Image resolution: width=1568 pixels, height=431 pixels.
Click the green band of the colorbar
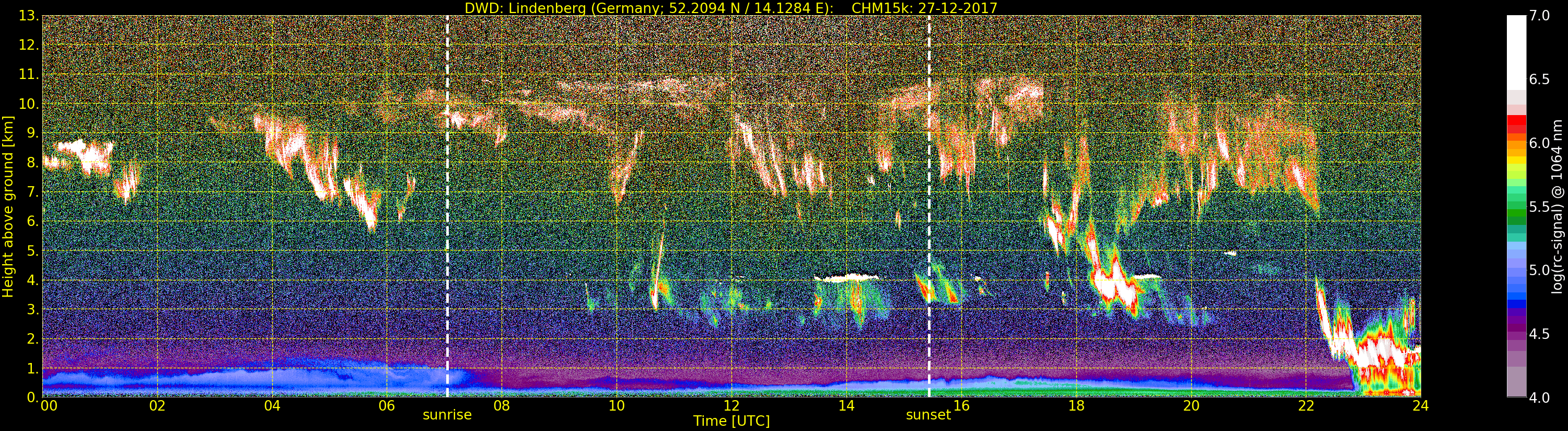pyautogui.click(x=1516, y=213)
